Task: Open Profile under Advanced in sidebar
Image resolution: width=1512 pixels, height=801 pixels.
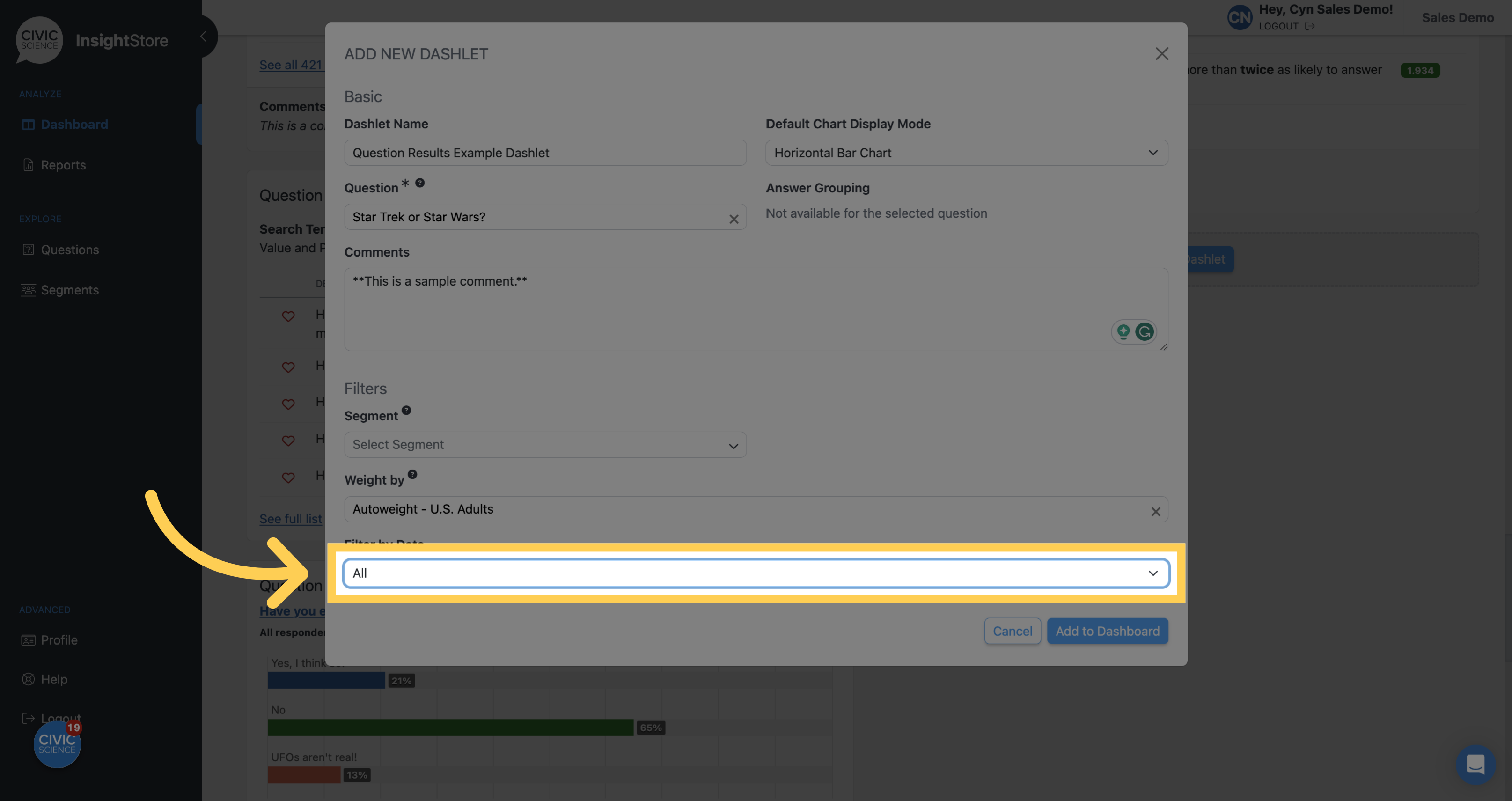Action: [59, 639]
